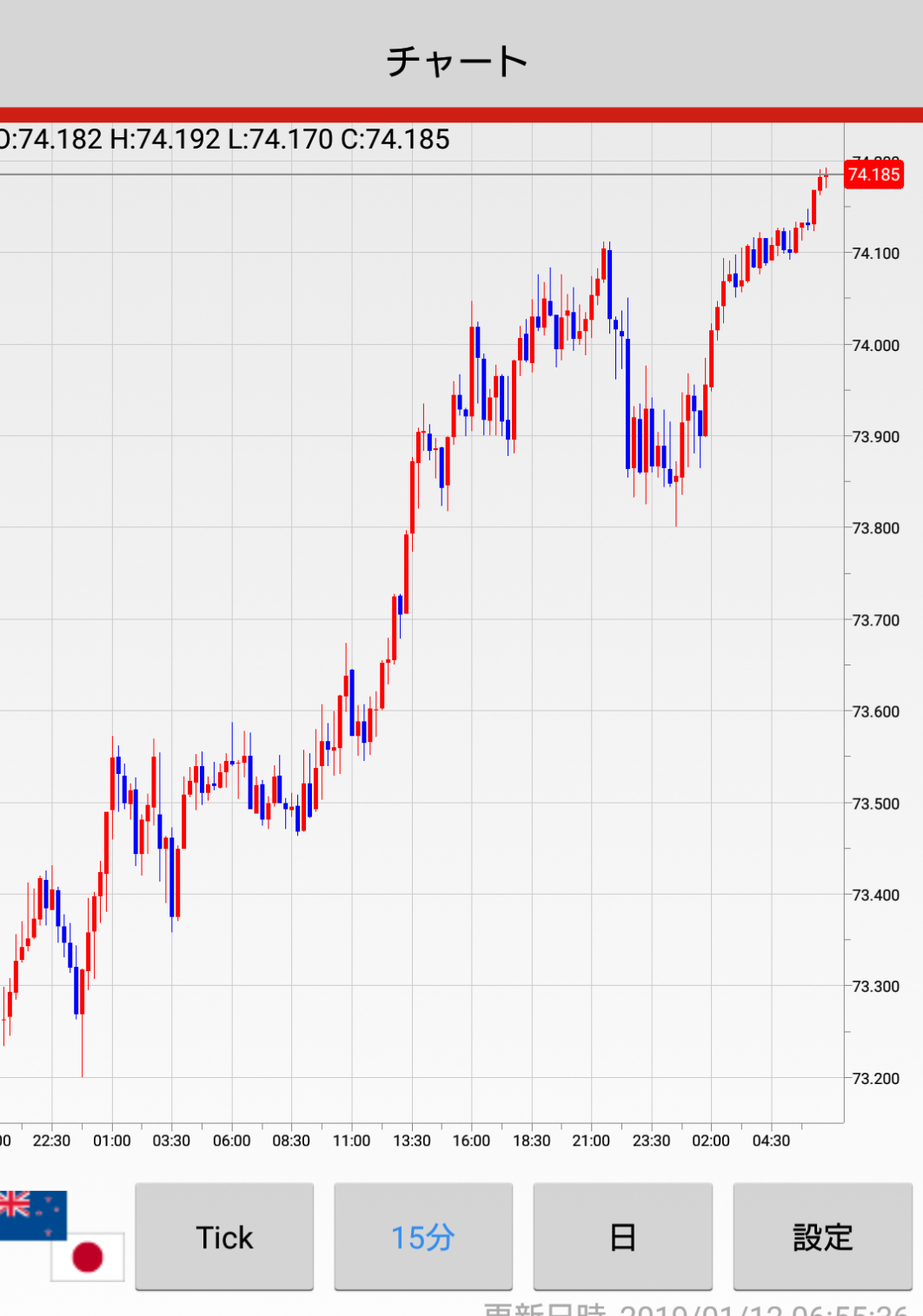
Task: Click the 74.100 price axis label
Action: [875, 254]
